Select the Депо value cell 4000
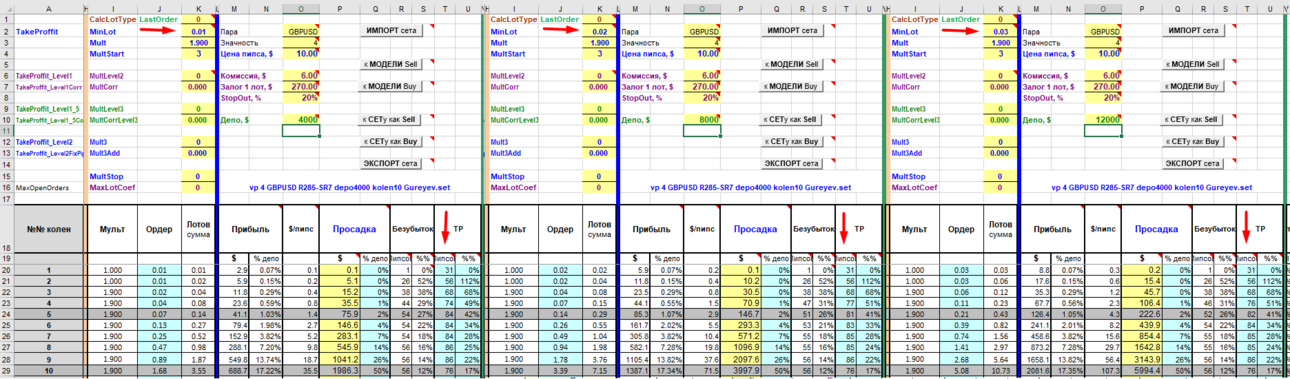The width and height of the screenshot is (1290, 379). tap(301, 120)
